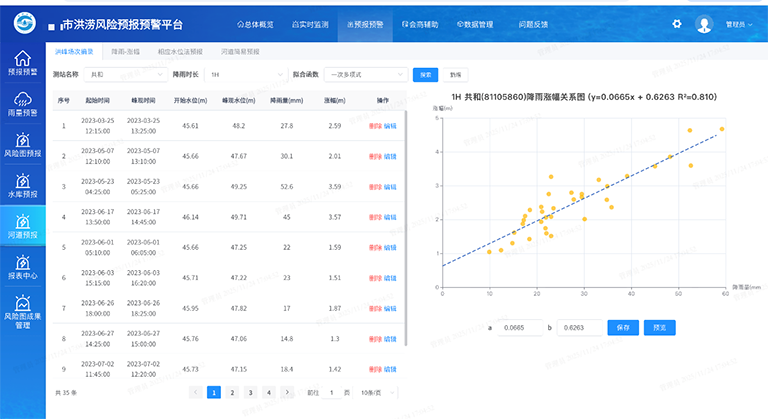Delete row 3 record (2023-05-23)
The height and width of the screenshot is (419, 768).
pyautogui.click(x=375, y=187)
